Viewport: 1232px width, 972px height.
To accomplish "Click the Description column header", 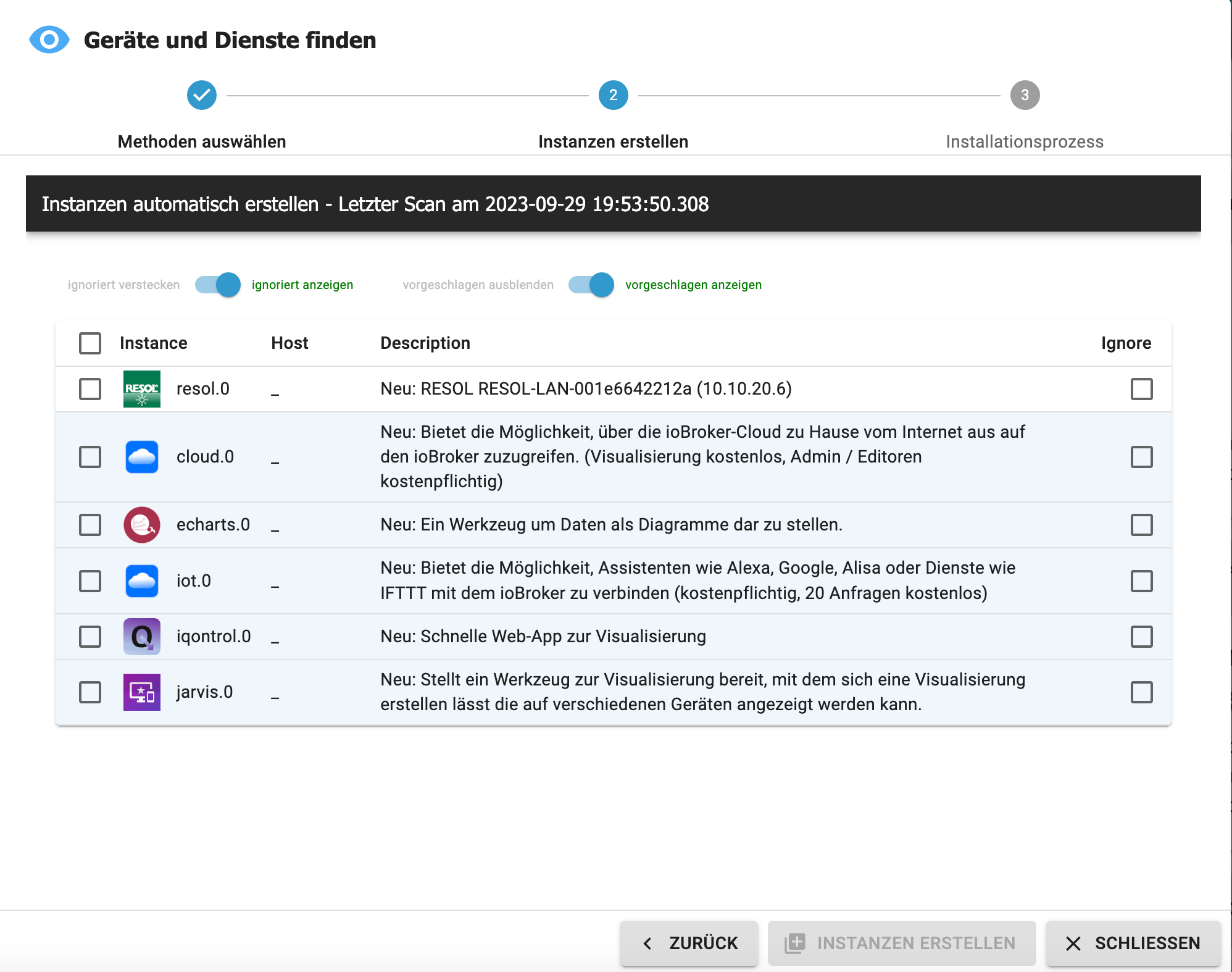I will 425,343.
